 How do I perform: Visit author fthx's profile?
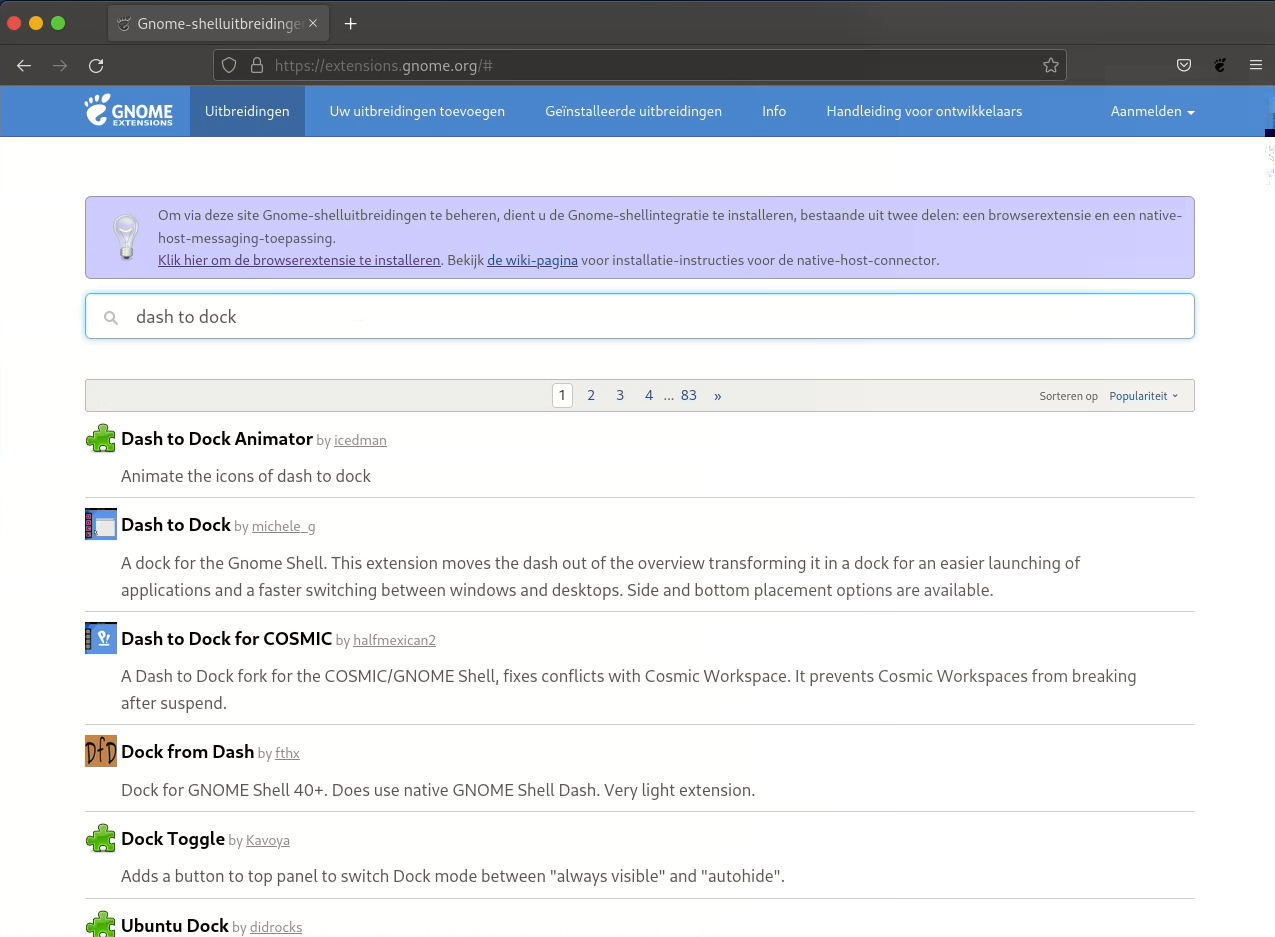coord(287,753)
